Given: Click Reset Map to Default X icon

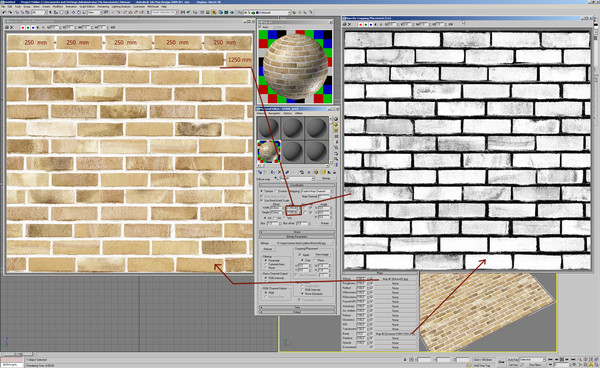Looking at the screenshot, I should click(x=279, y=173).
